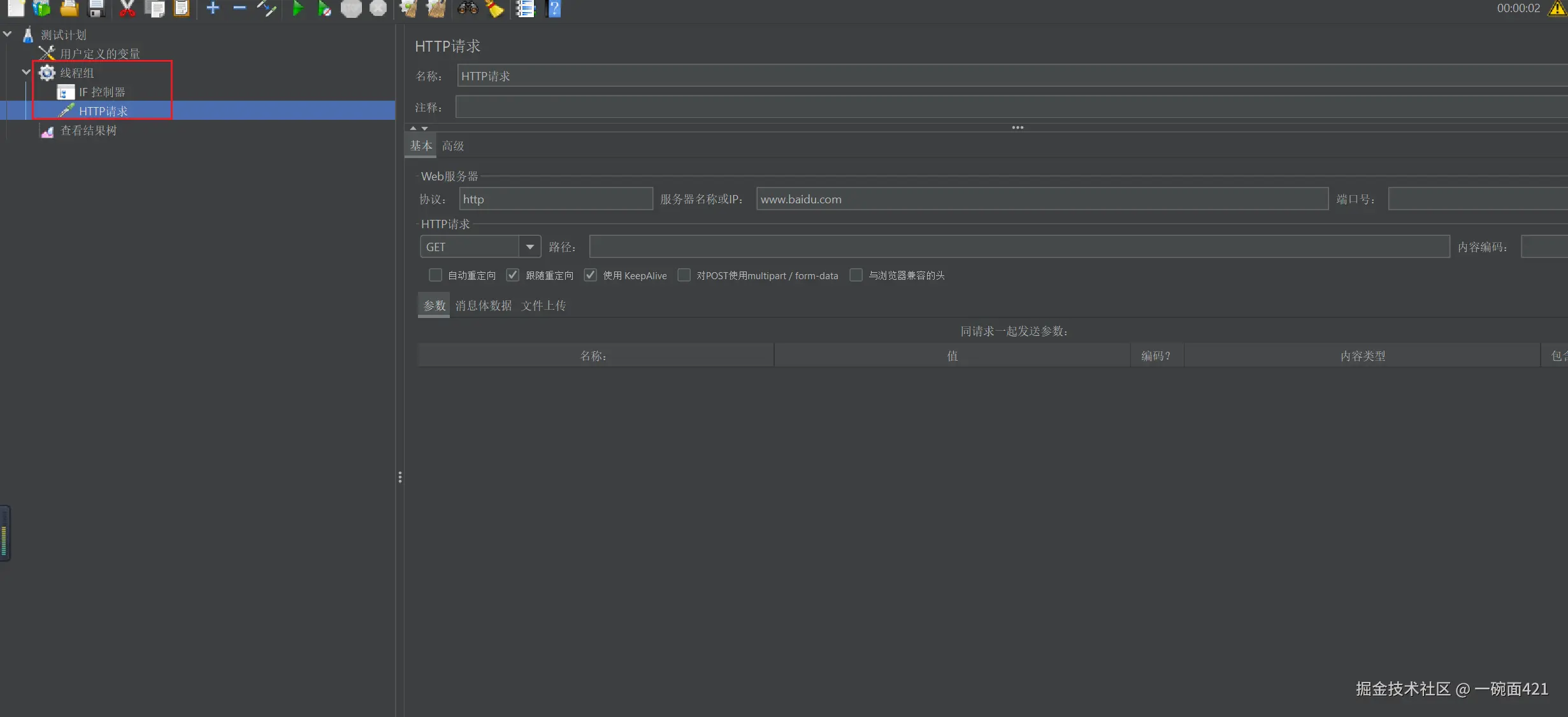Select 查看结果树 in the tree

(88, 131)
